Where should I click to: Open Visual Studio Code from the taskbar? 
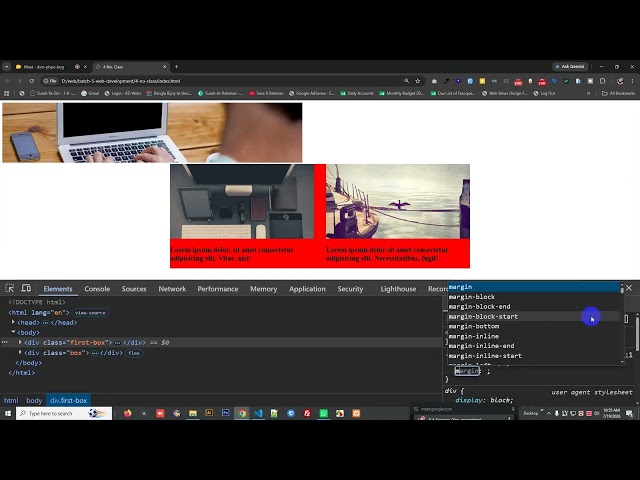(258, 413)
